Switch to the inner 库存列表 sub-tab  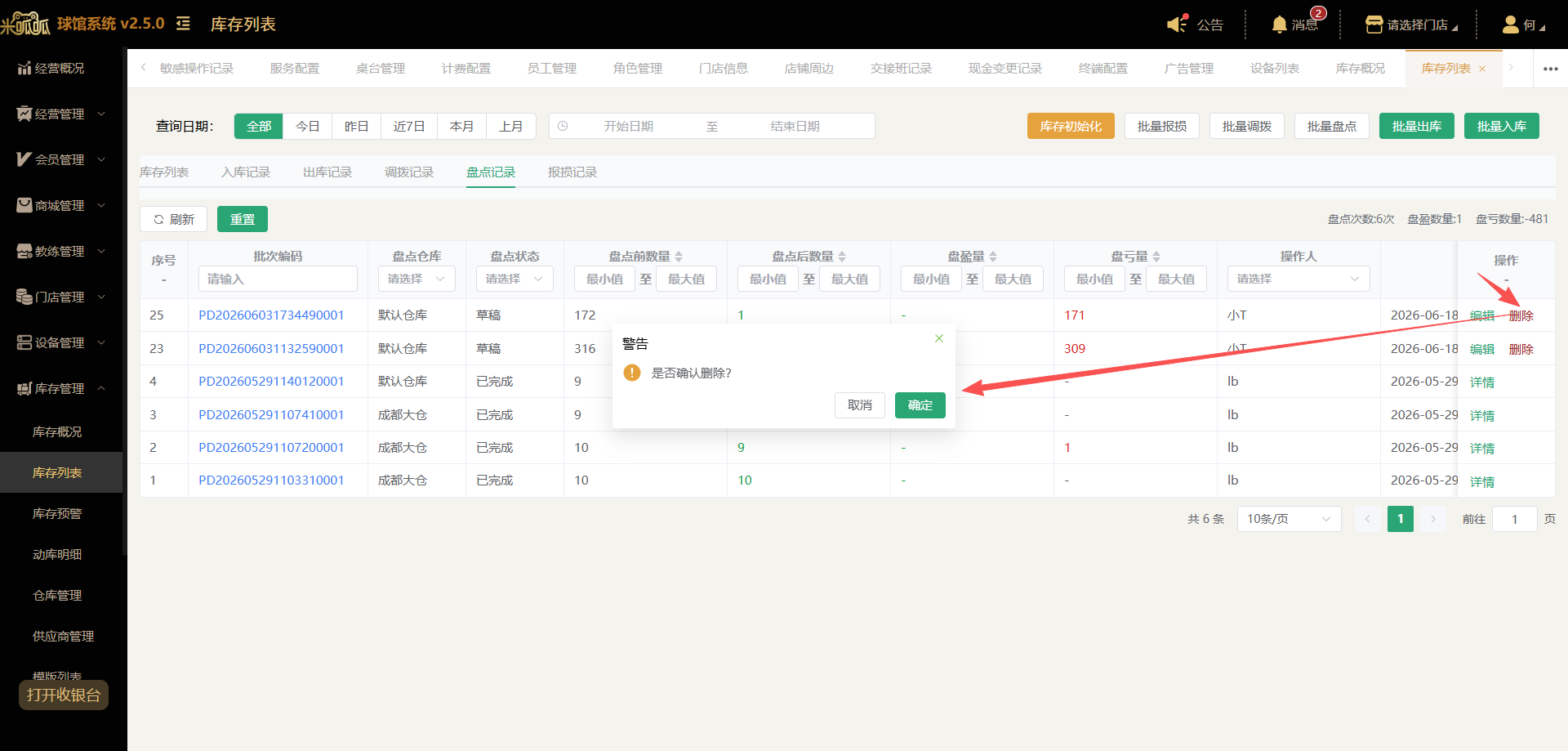point(164,172)
